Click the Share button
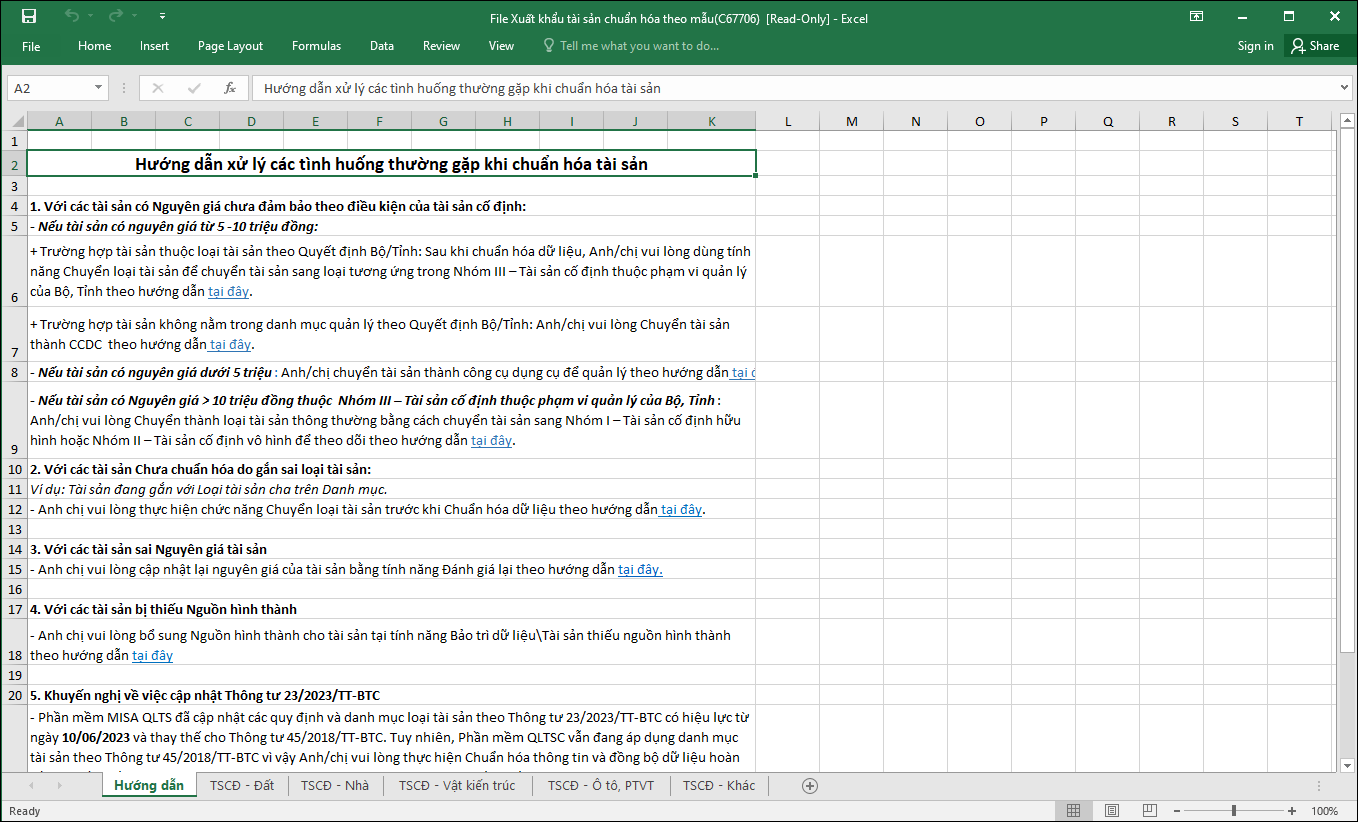 (1314, 46)
